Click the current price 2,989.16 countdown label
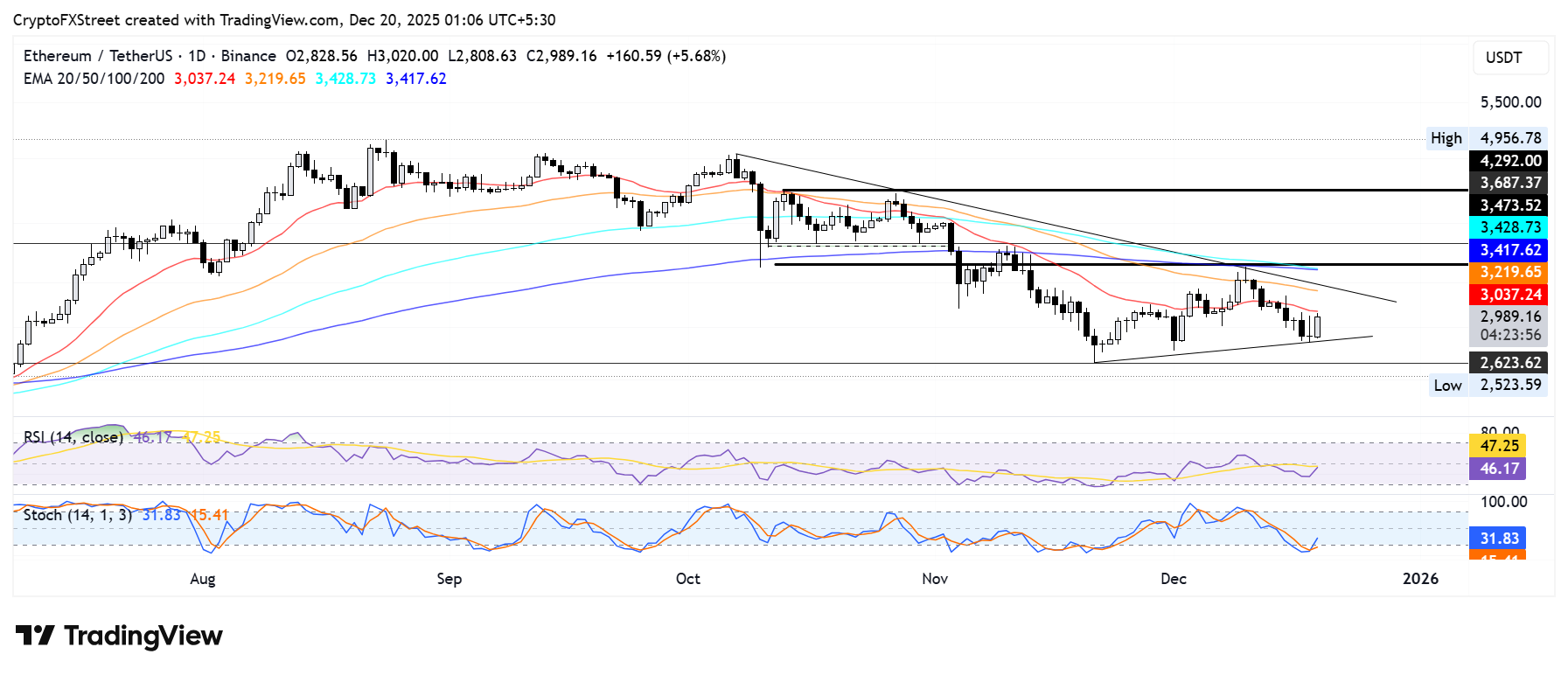The image size is (1568, 675). point(1509,325)
